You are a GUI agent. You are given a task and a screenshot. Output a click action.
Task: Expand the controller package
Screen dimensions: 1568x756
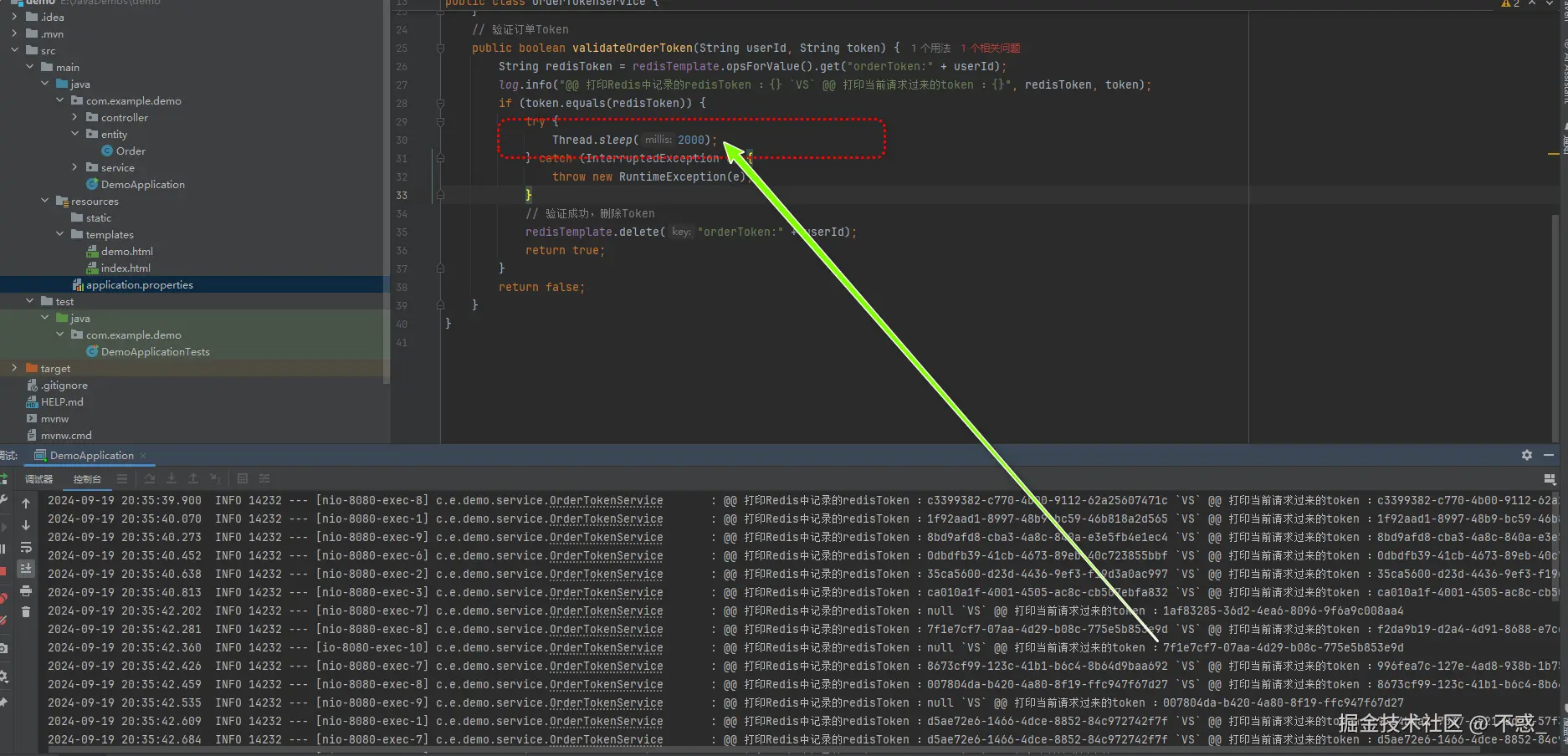[x=75, y=117]
